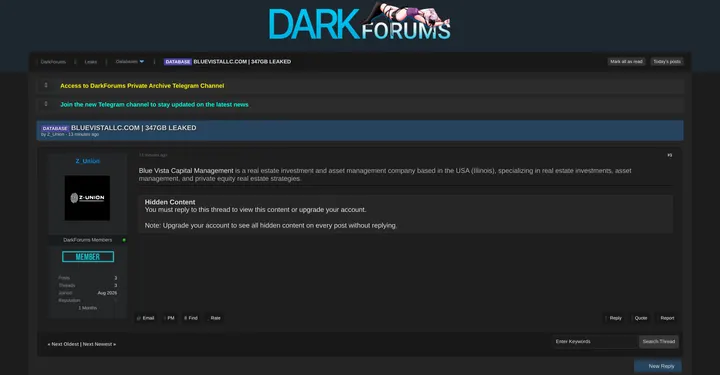
Task: Click the DarkForums logo banner
Action: (360, 22)
